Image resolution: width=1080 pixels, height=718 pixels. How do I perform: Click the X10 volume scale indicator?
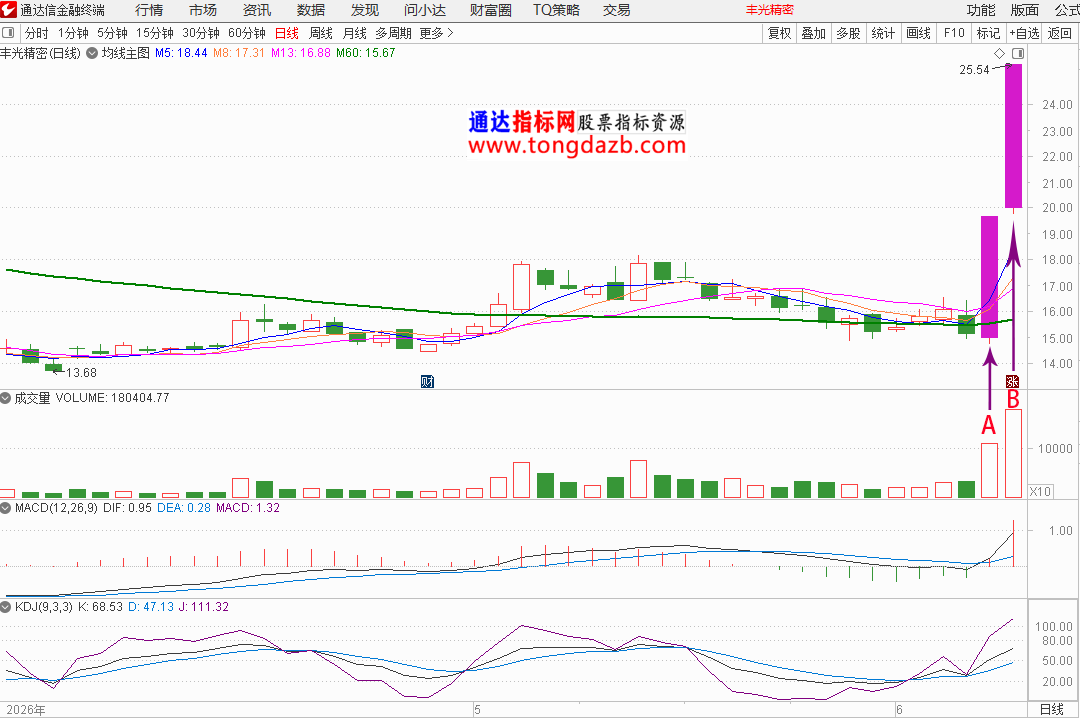click(1040, 491)
